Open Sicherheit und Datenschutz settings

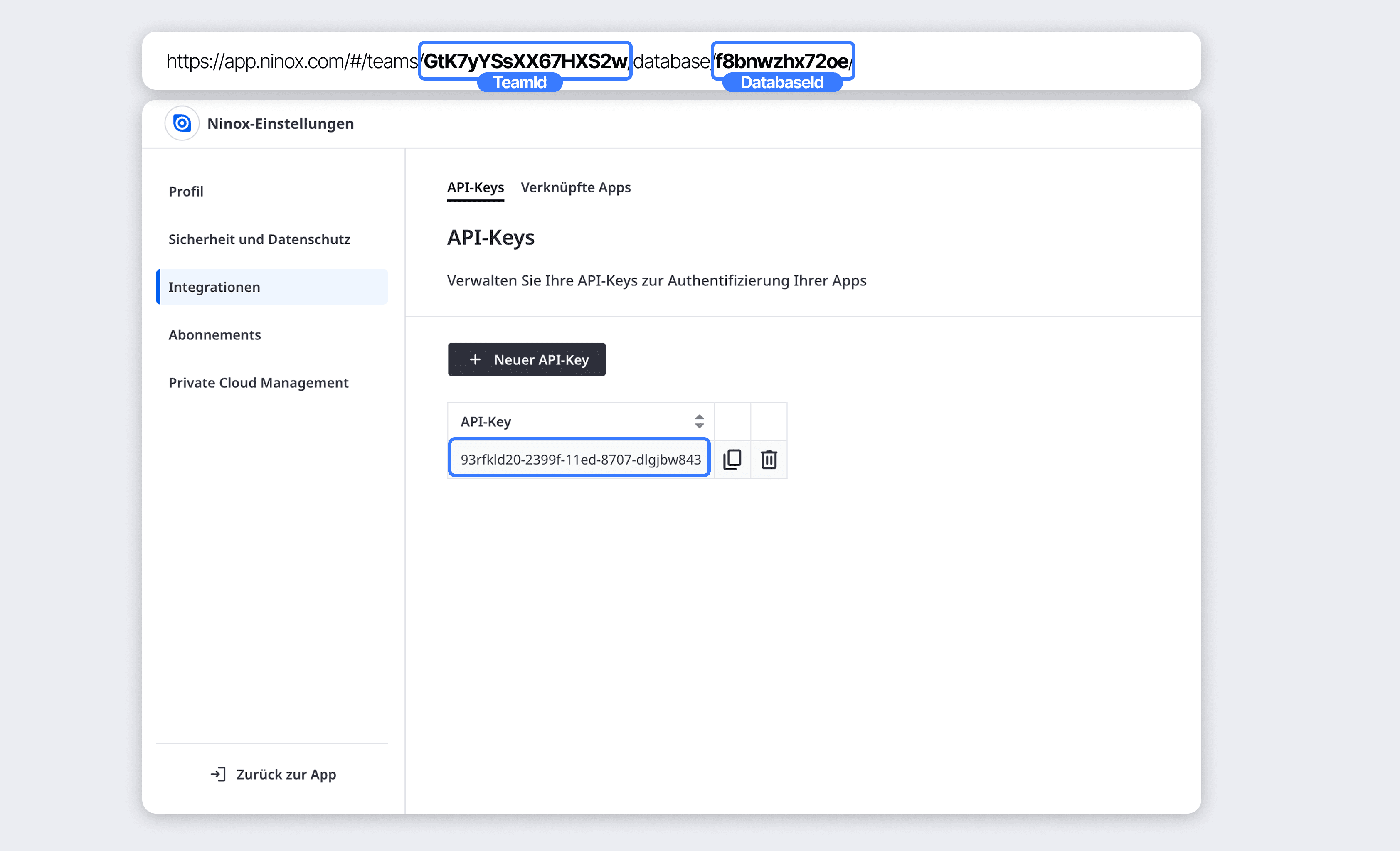click(259, 239)
